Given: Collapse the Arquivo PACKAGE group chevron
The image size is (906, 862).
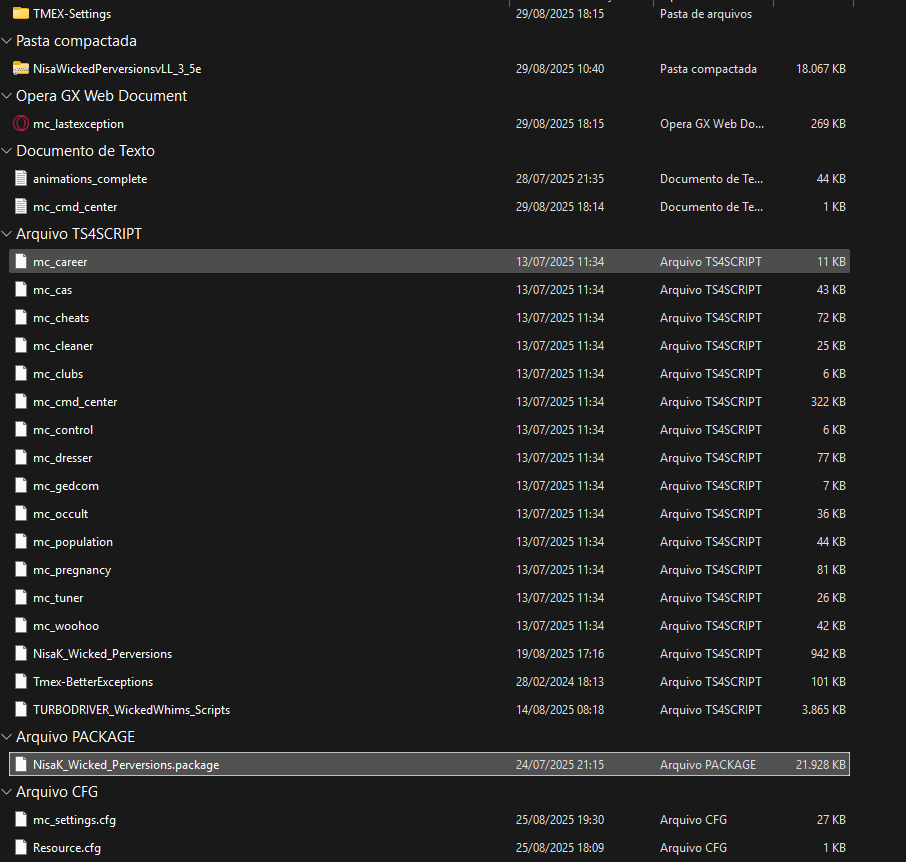Looking at the screenshot, I should coord(7,737).
